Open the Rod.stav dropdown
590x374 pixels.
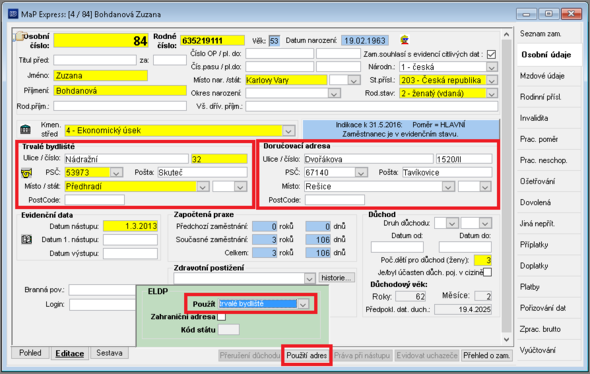[491, 93]
